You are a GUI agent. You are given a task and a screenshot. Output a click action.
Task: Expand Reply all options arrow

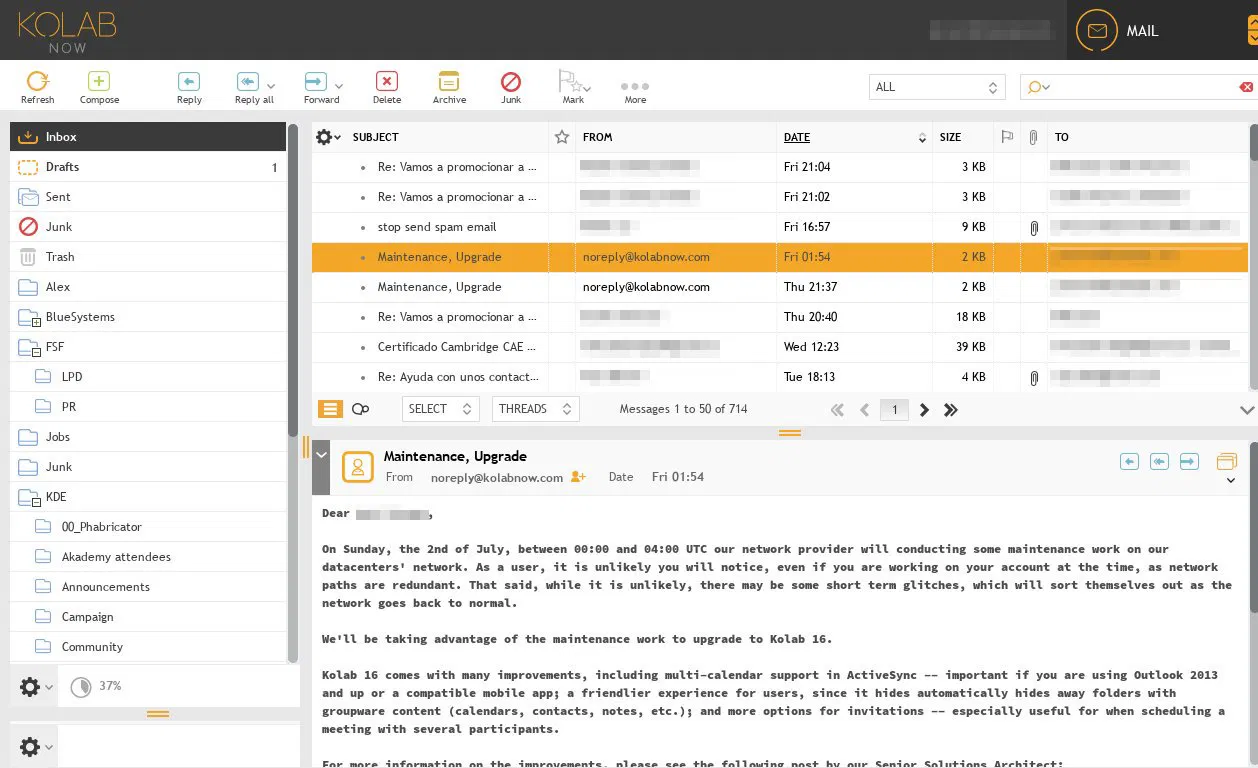[271, 87]
